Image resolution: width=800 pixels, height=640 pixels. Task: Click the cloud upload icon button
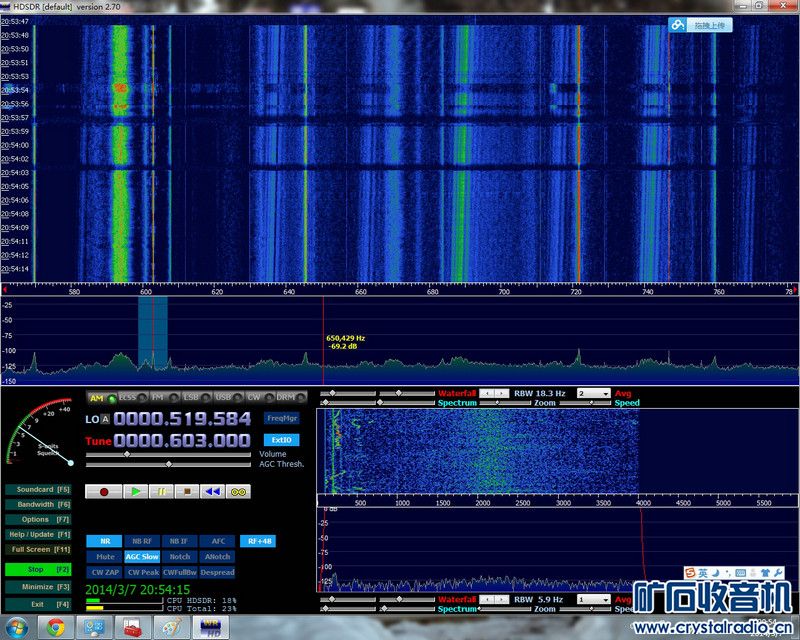pyautogui.click(x=700, y=25)
